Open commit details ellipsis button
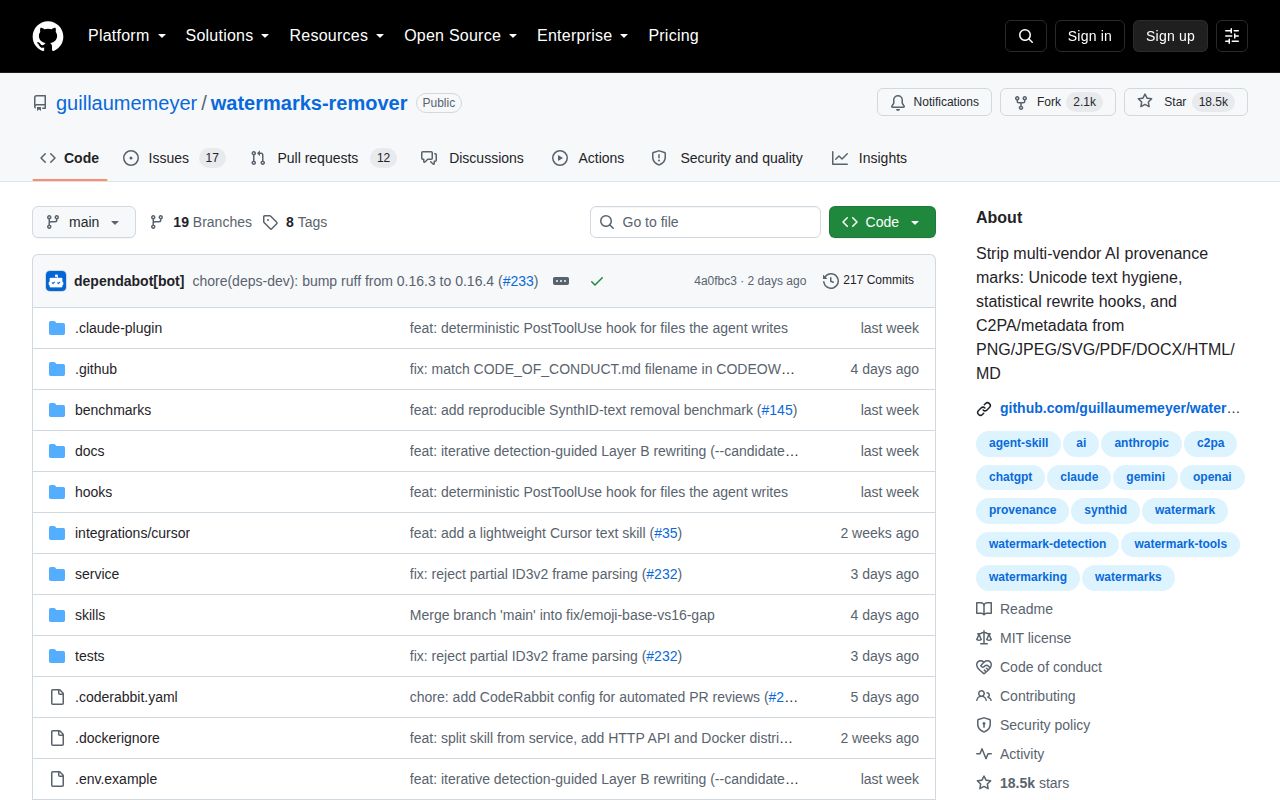1280x800 pixels. [561, 281]
